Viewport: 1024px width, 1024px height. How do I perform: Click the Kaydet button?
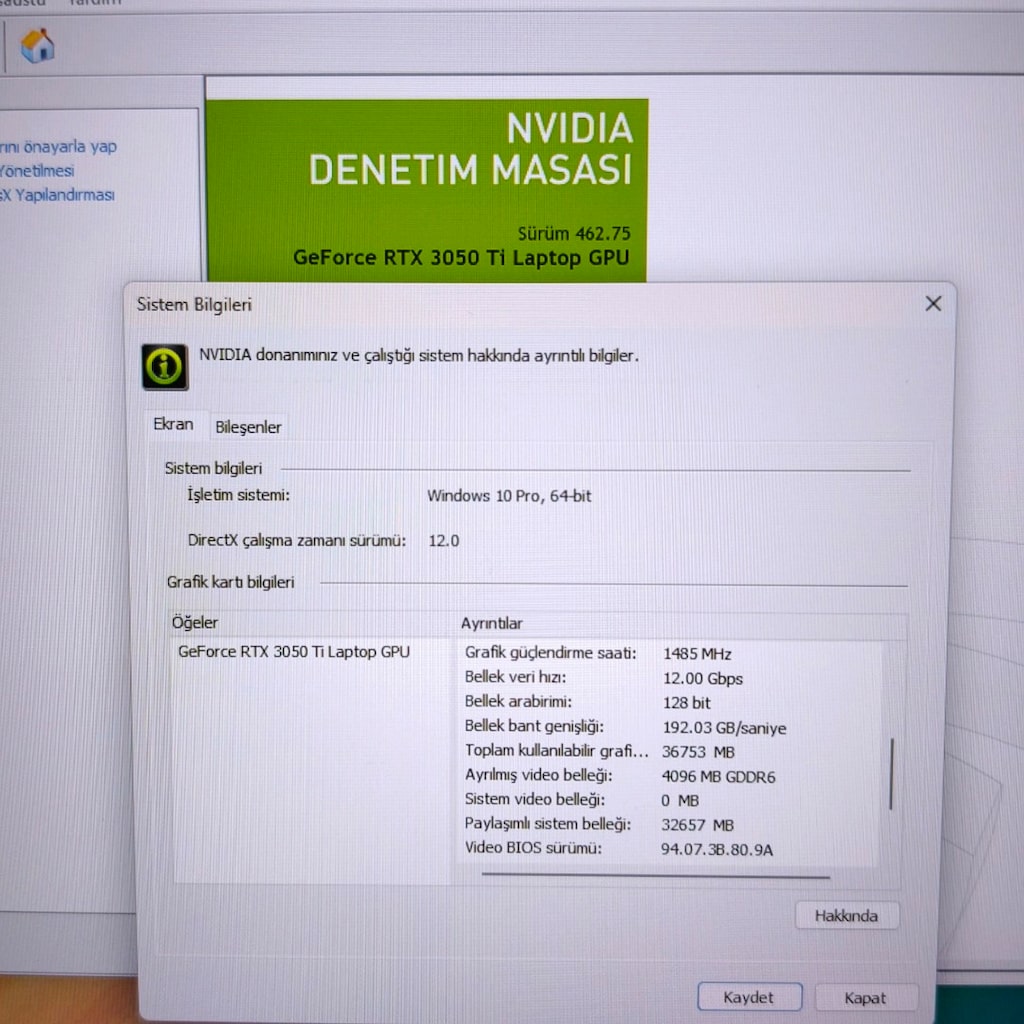(749, 997)
